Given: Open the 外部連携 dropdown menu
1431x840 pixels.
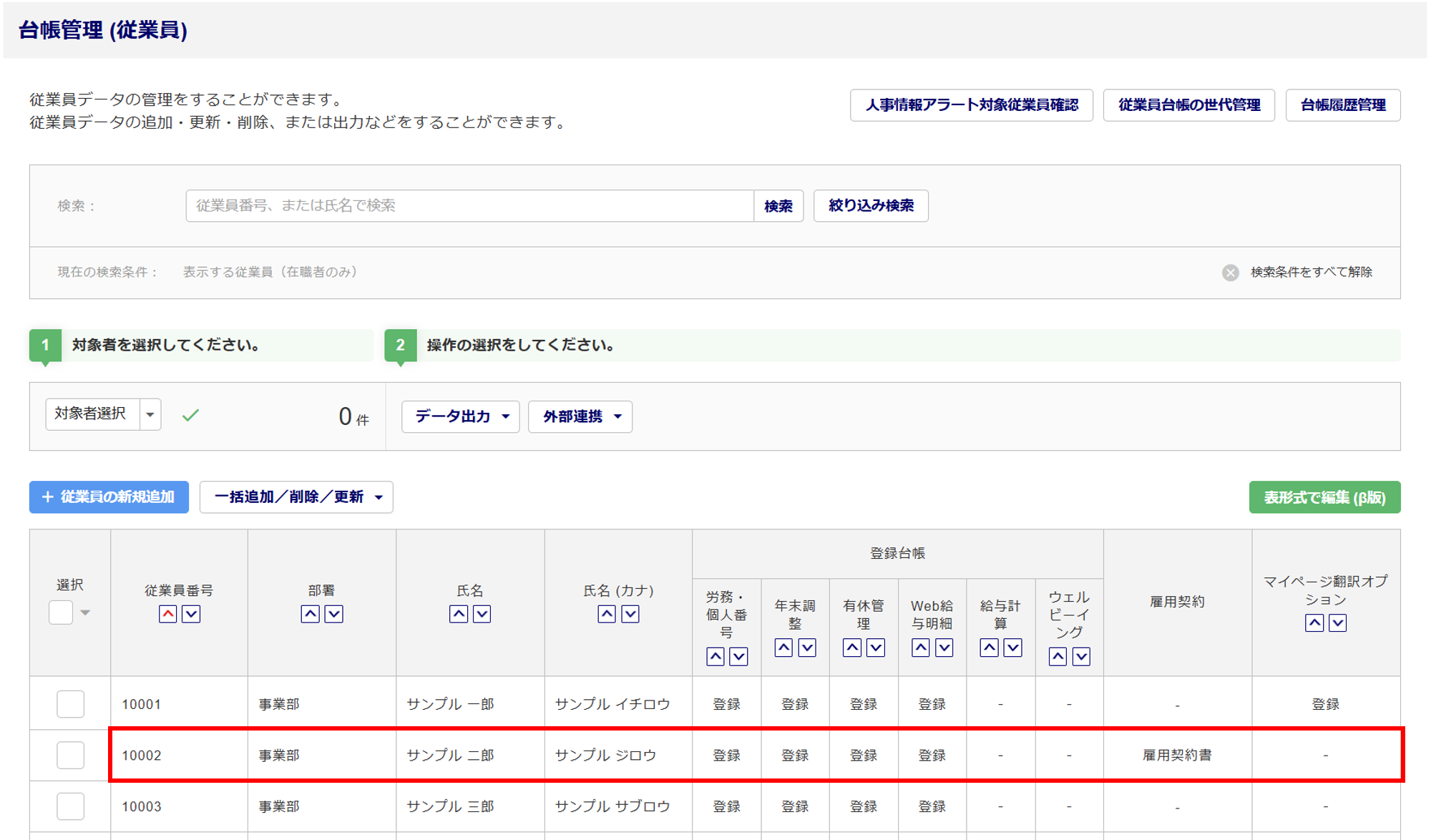Looking at the screenshot, I should coord(580,416).
